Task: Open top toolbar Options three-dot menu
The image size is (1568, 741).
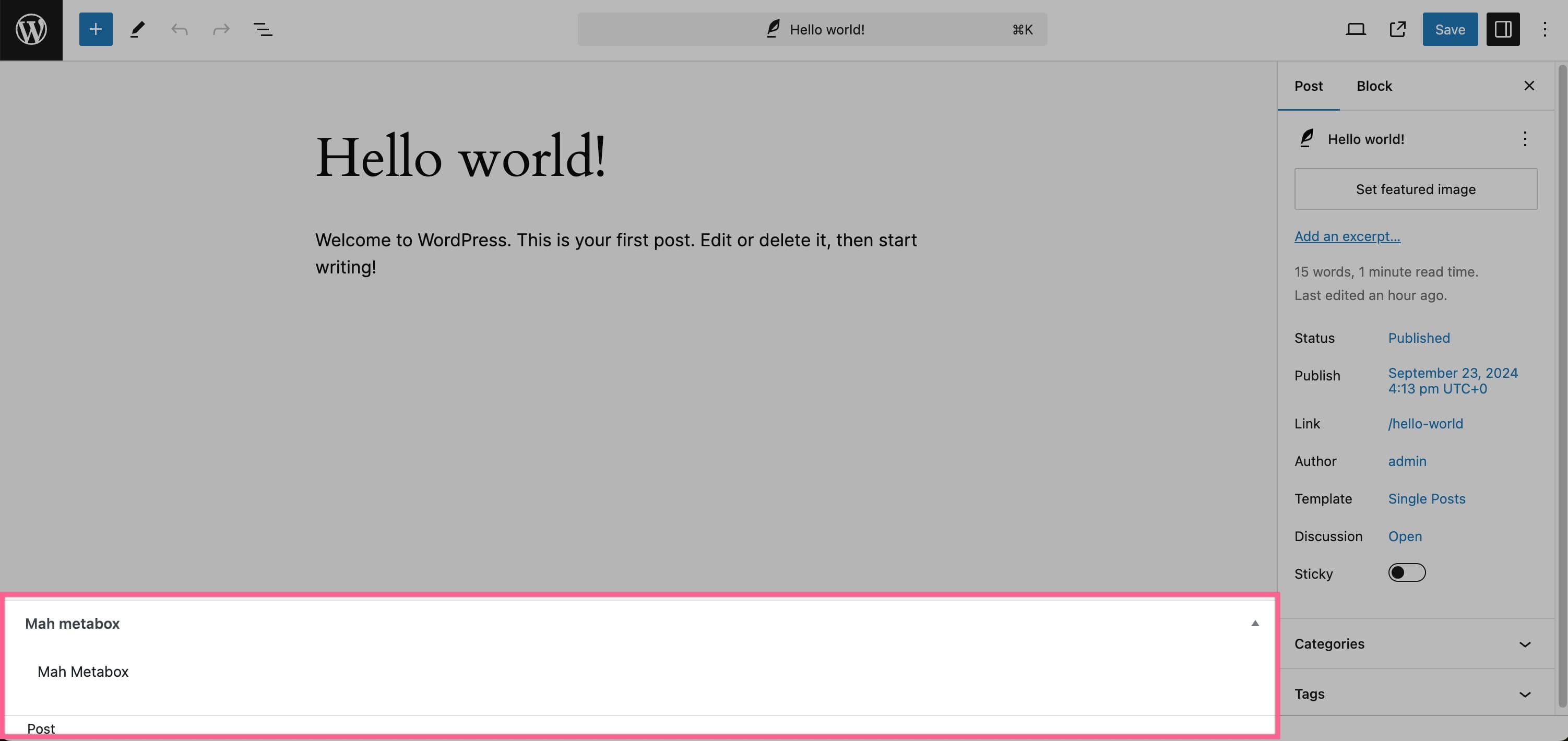Action: click(x=1545, y=29)
